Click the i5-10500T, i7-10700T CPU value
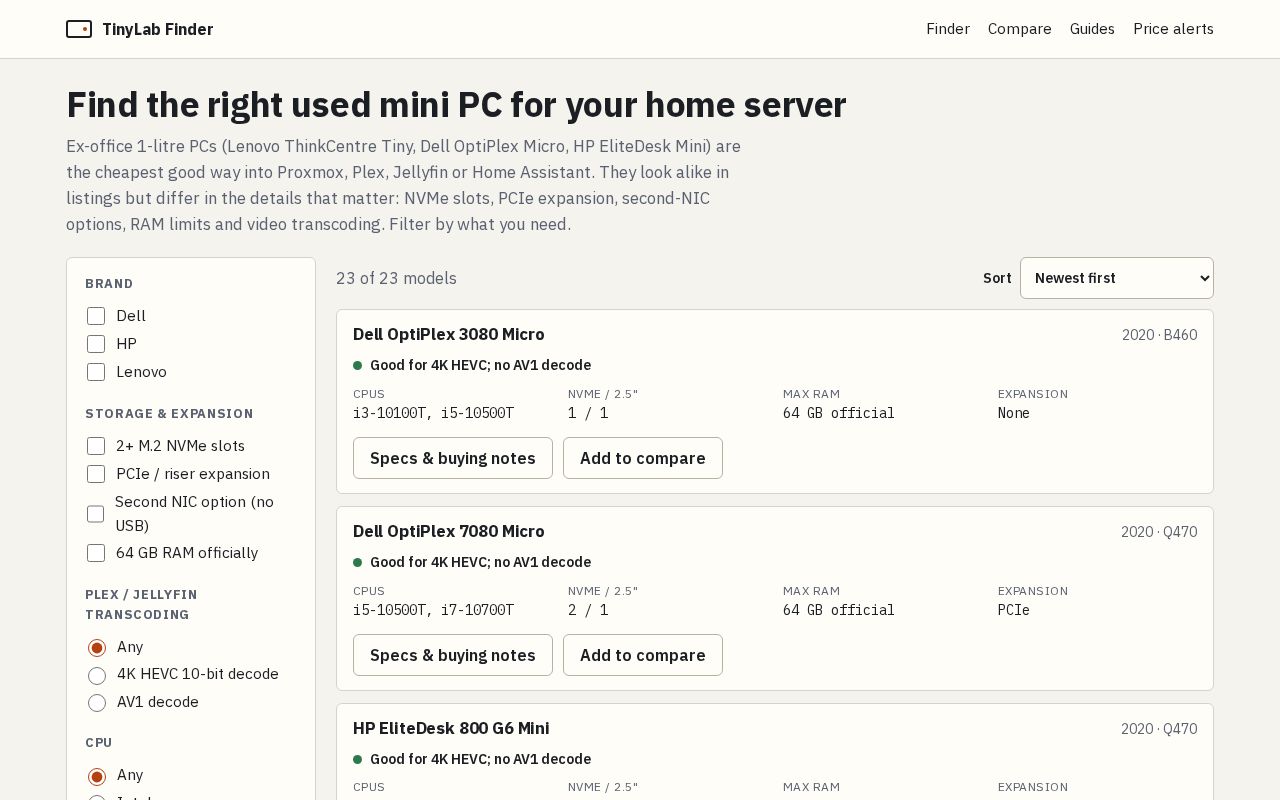The height and width of the screenshot is (800, 1280). [433, 610]
